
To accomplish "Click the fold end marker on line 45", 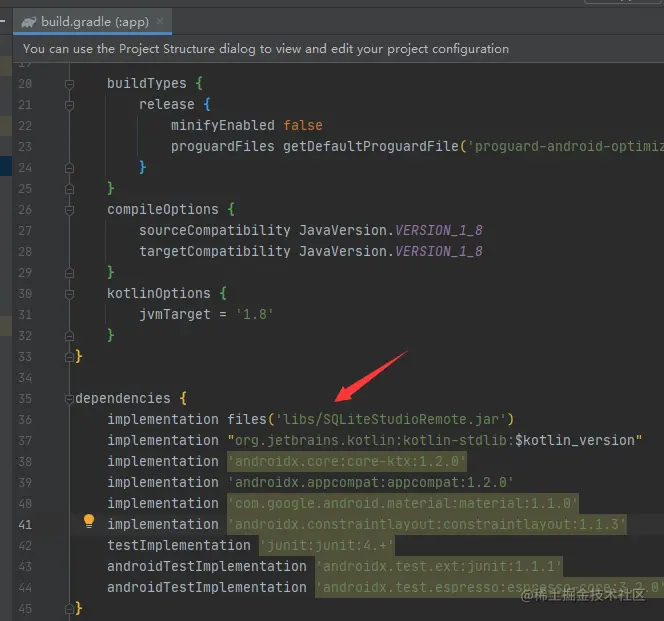I will click(x=69, y=609).
